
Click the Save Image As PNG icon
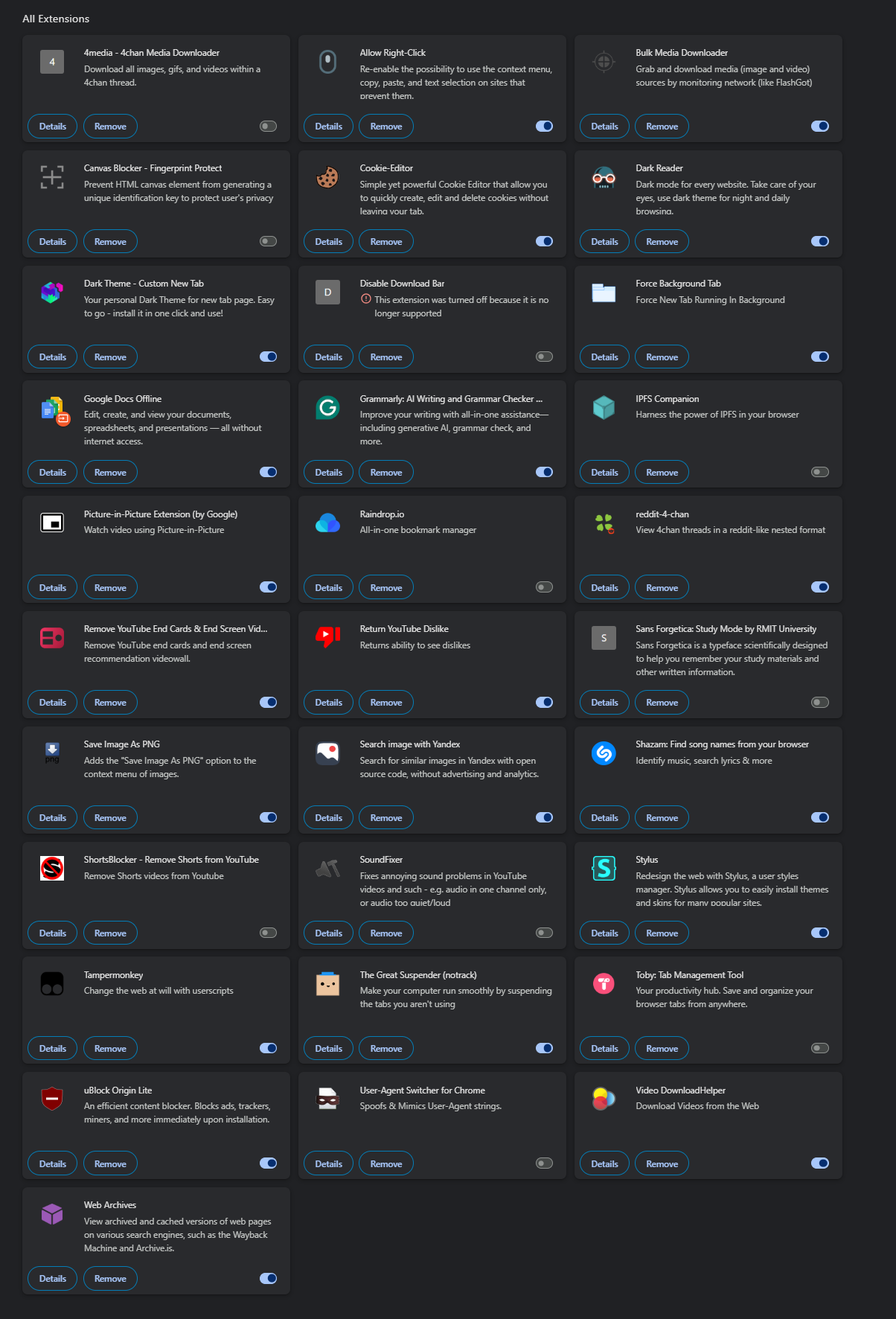pyautogui.click(x=52, y=753)
